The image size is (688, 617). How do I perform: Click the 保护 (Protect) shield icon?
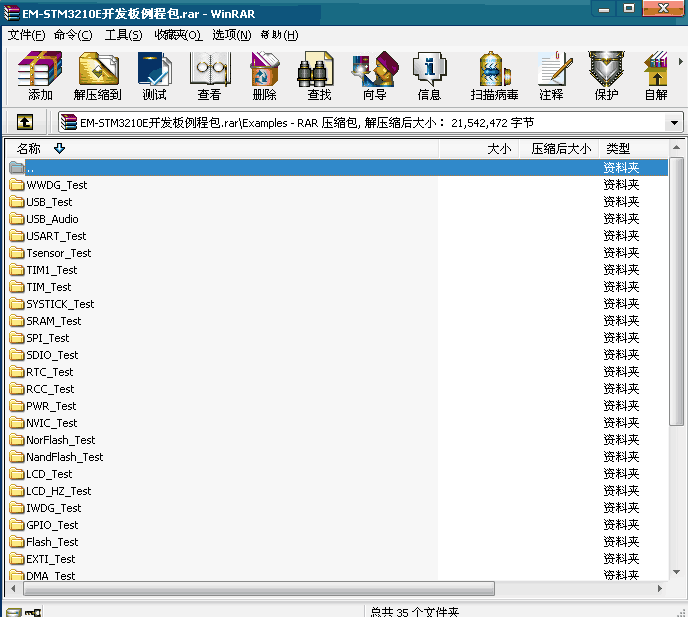pos(606,75)
